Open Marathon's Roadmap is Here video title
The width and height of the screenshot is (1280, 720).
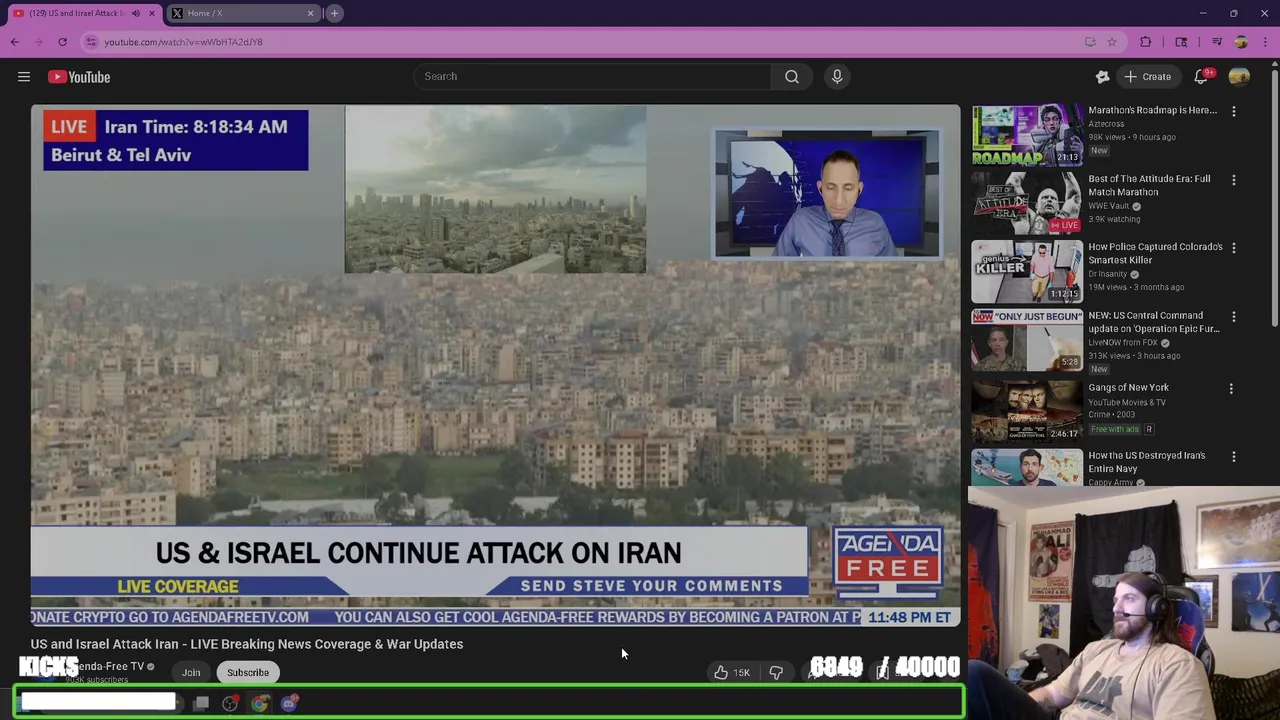[x=1152, y=110]
